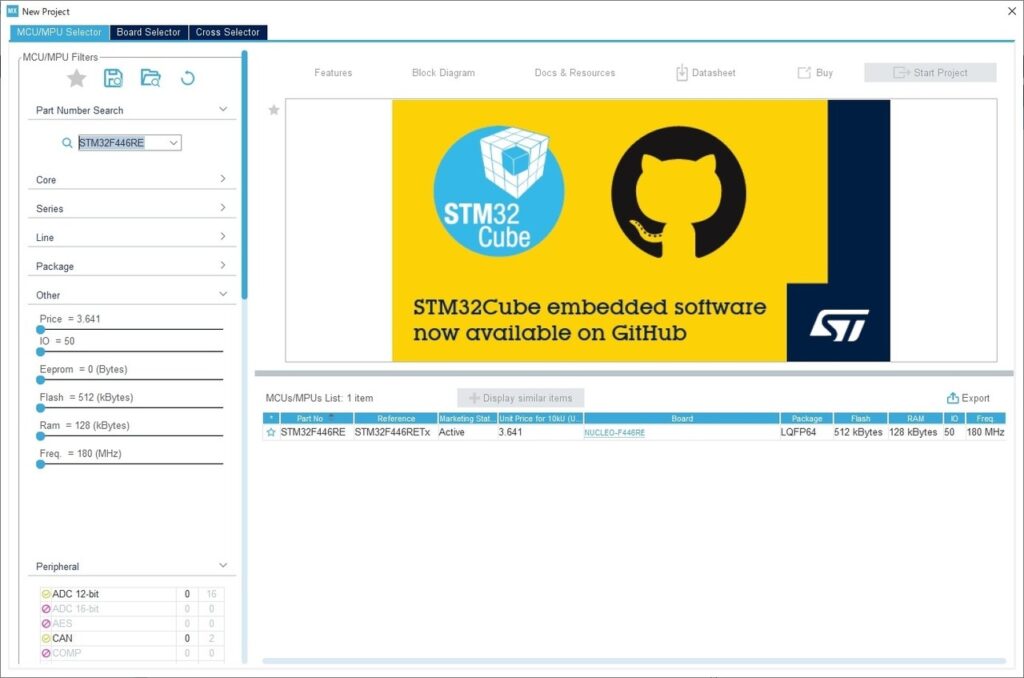1024x678 pixels.
Task: Switch to the Cross Selector tab
Action: (x=227, y=32)
